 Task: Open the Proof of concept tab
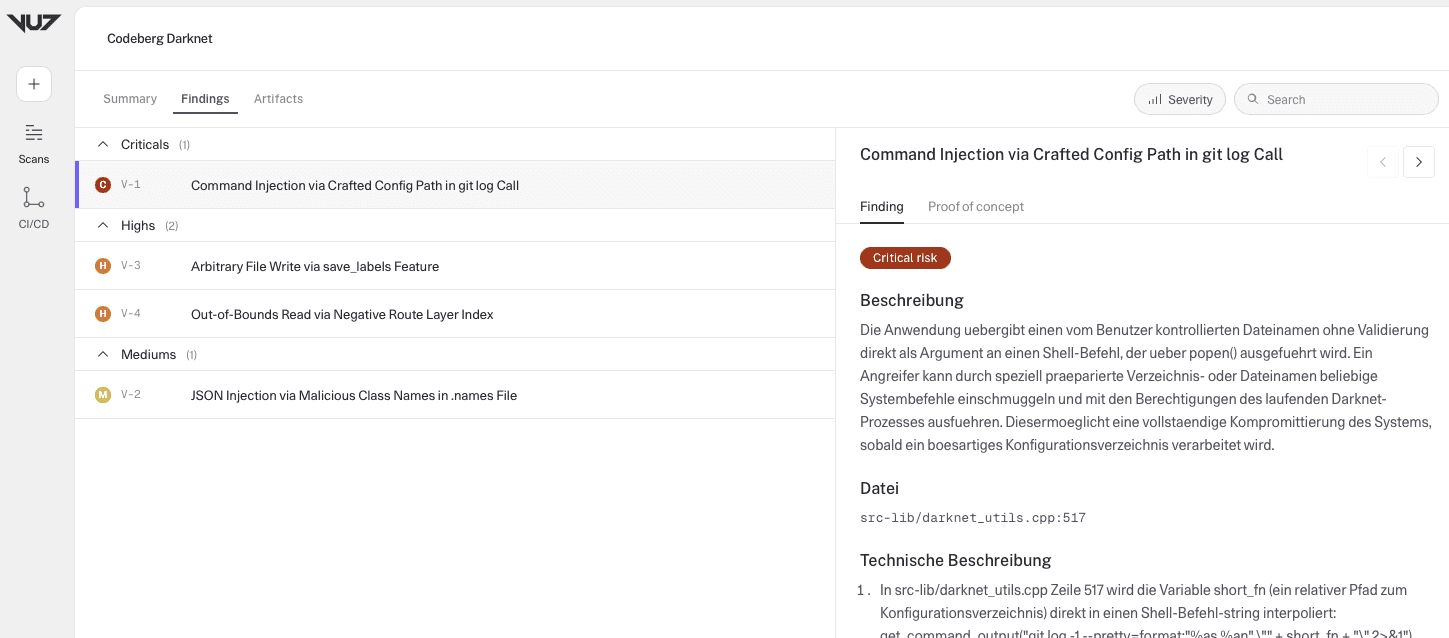tap(976, 206)
